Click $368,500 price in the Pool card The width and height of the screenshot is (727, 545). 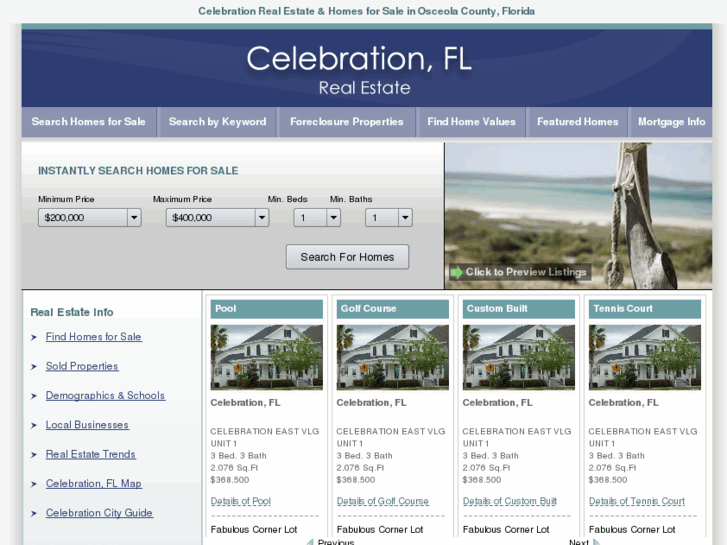click(230, 480)
